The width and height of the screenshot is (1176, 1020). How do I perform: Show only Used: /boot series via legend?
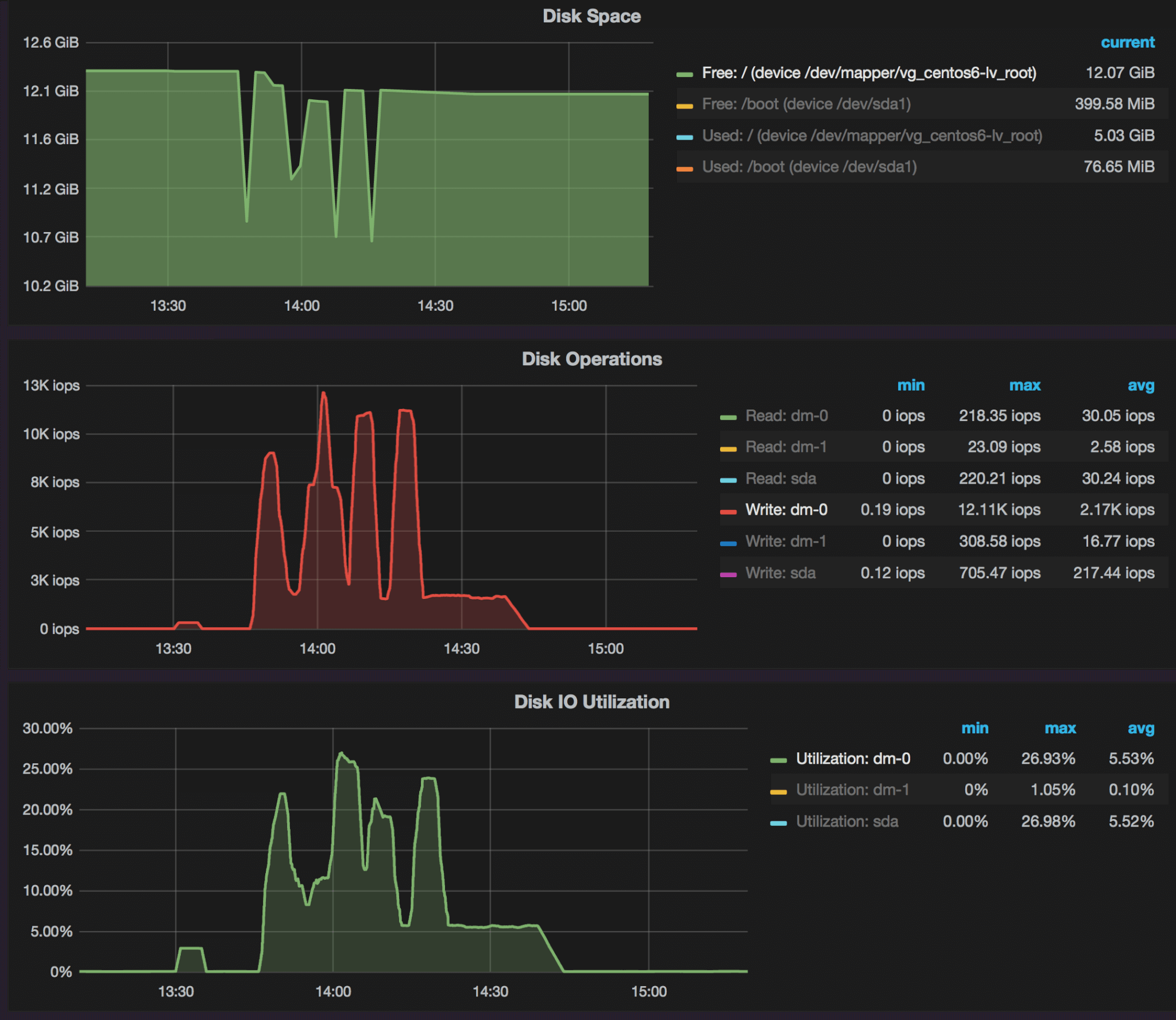[808, 167]
